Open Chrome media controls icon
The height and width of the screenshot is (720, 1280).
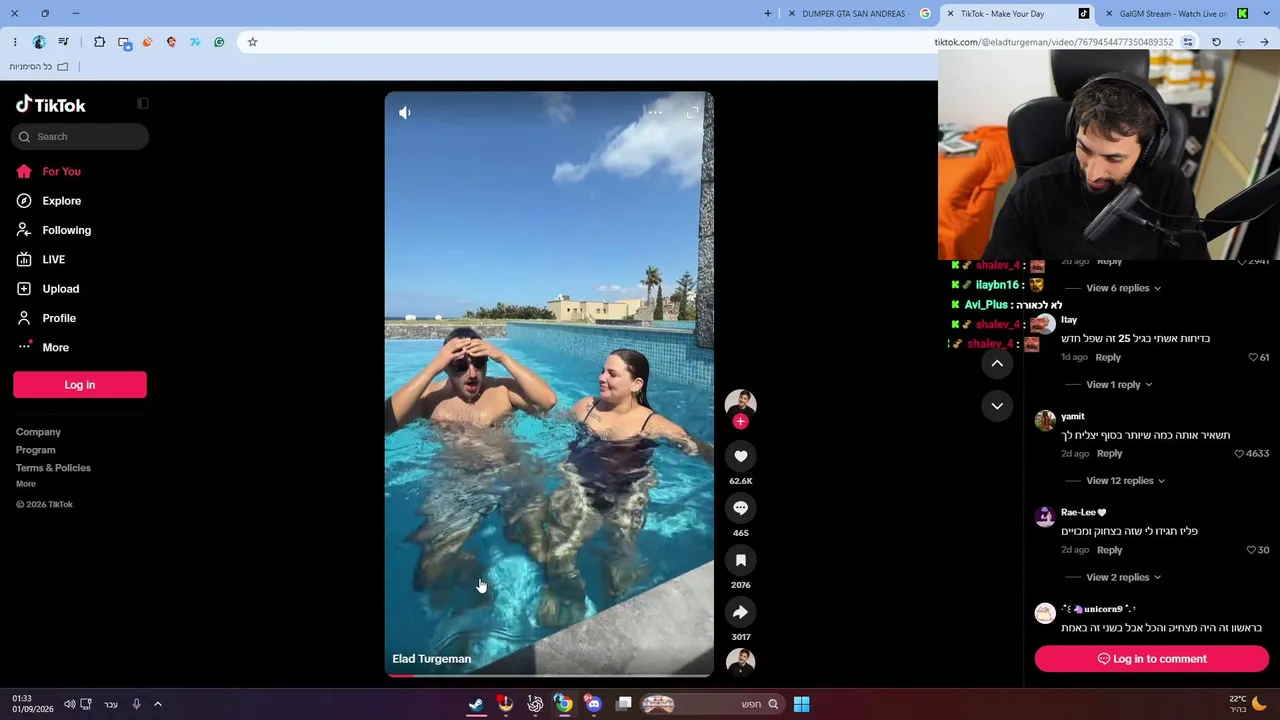pyautogui.click(x=63, y=42)
